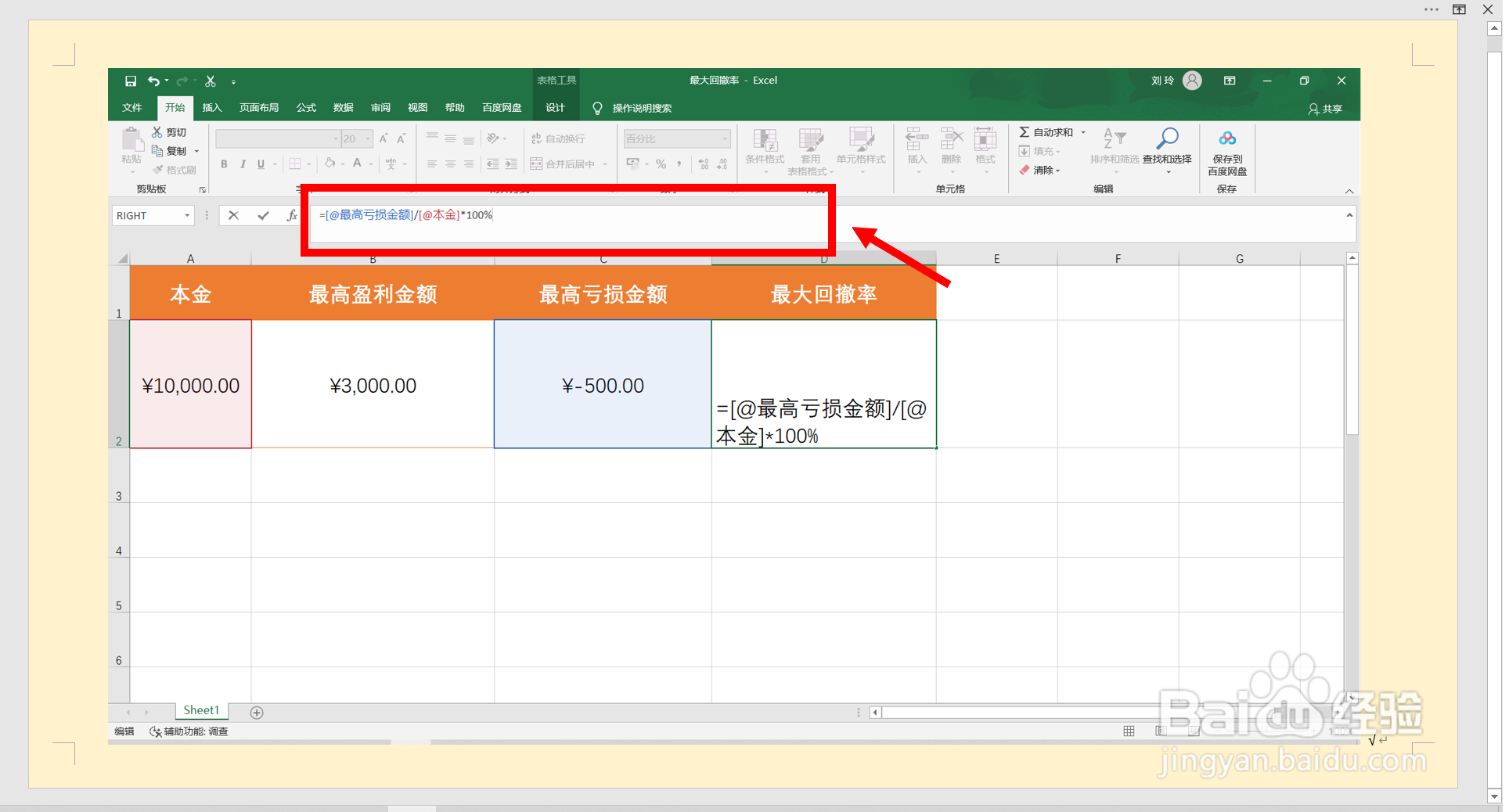Screen dimensions: 1509x812
Task: Click the comma style icon
Action: tap(679, 164)
